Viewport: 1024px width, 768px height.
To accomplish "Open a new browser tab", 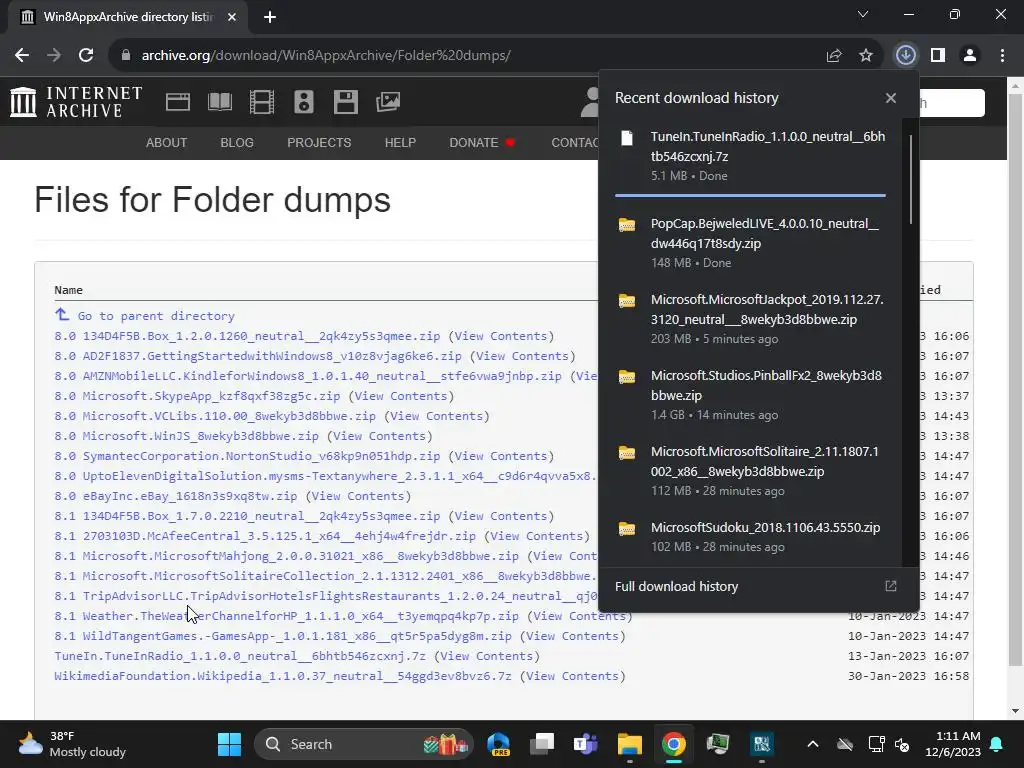I will click(270, 17).
